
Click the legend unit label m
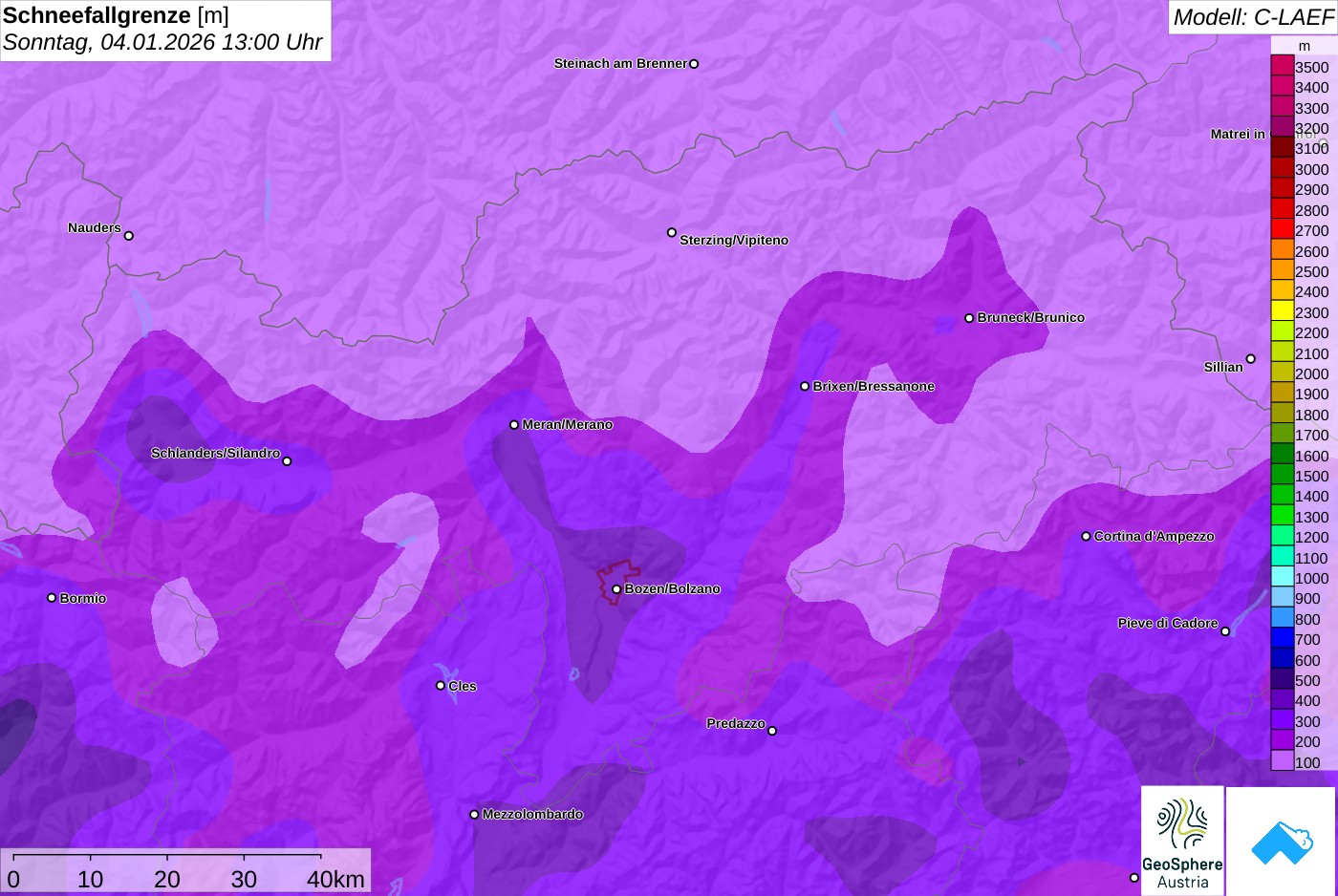tap(1305, 46)
